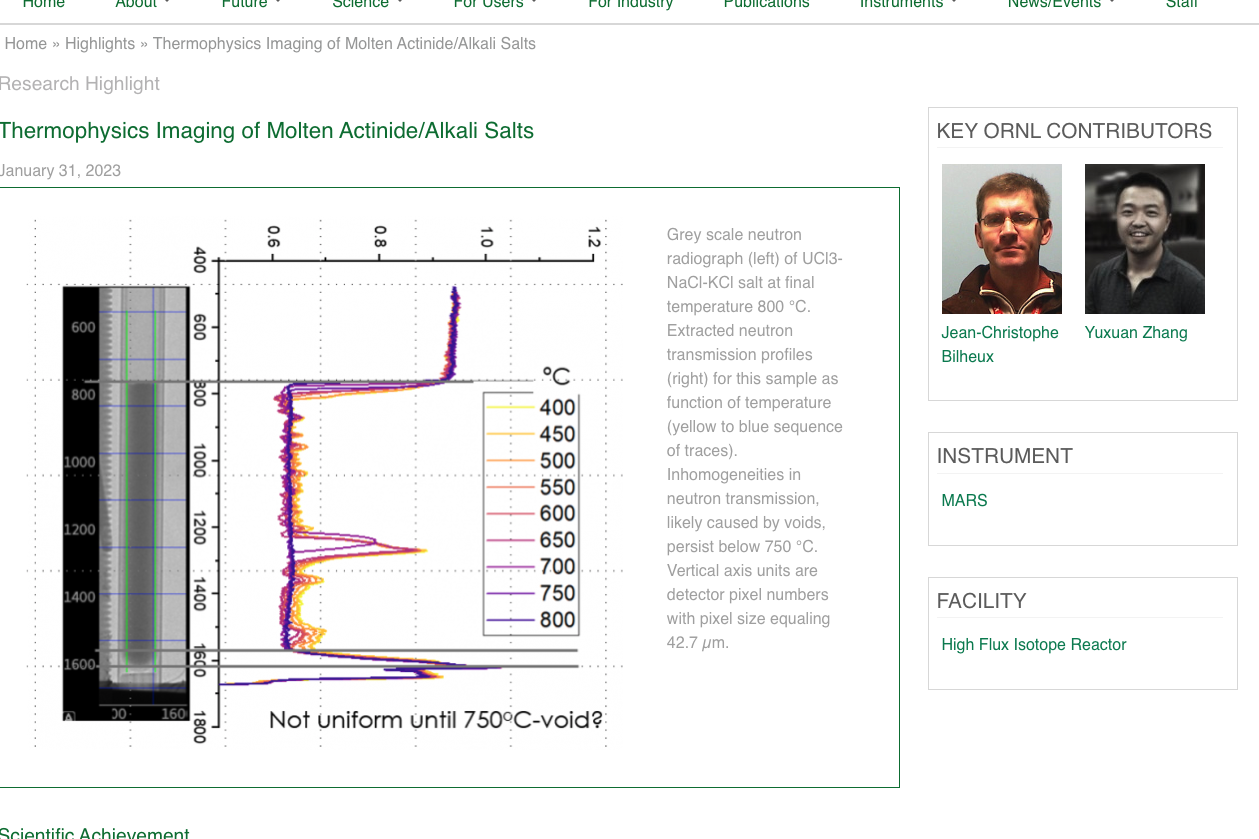
Task: Click Yuxuan Zhang's profile photo
Action: click(1144, 239)
